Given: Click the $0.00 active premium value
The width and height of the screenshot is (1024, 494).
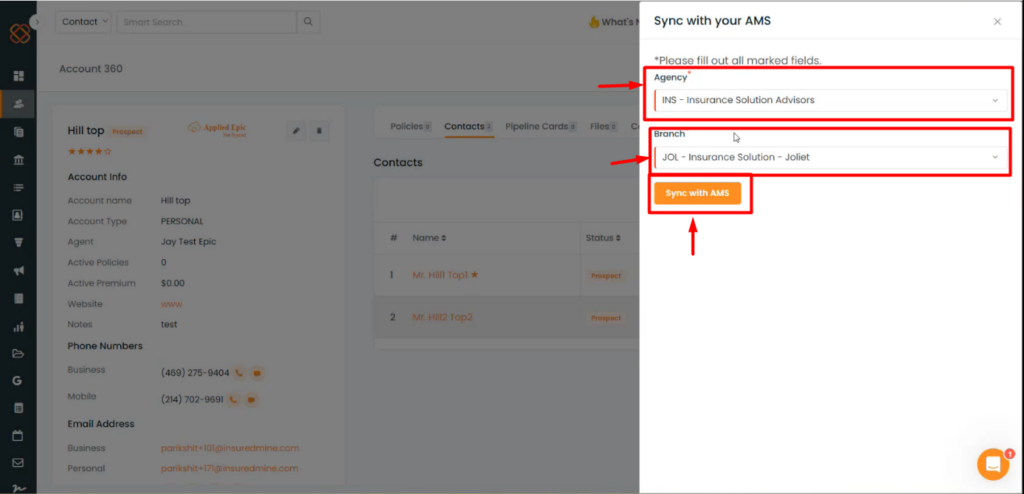Looking at the screenshot, I should pyautogui.click(x=173, y=283).
